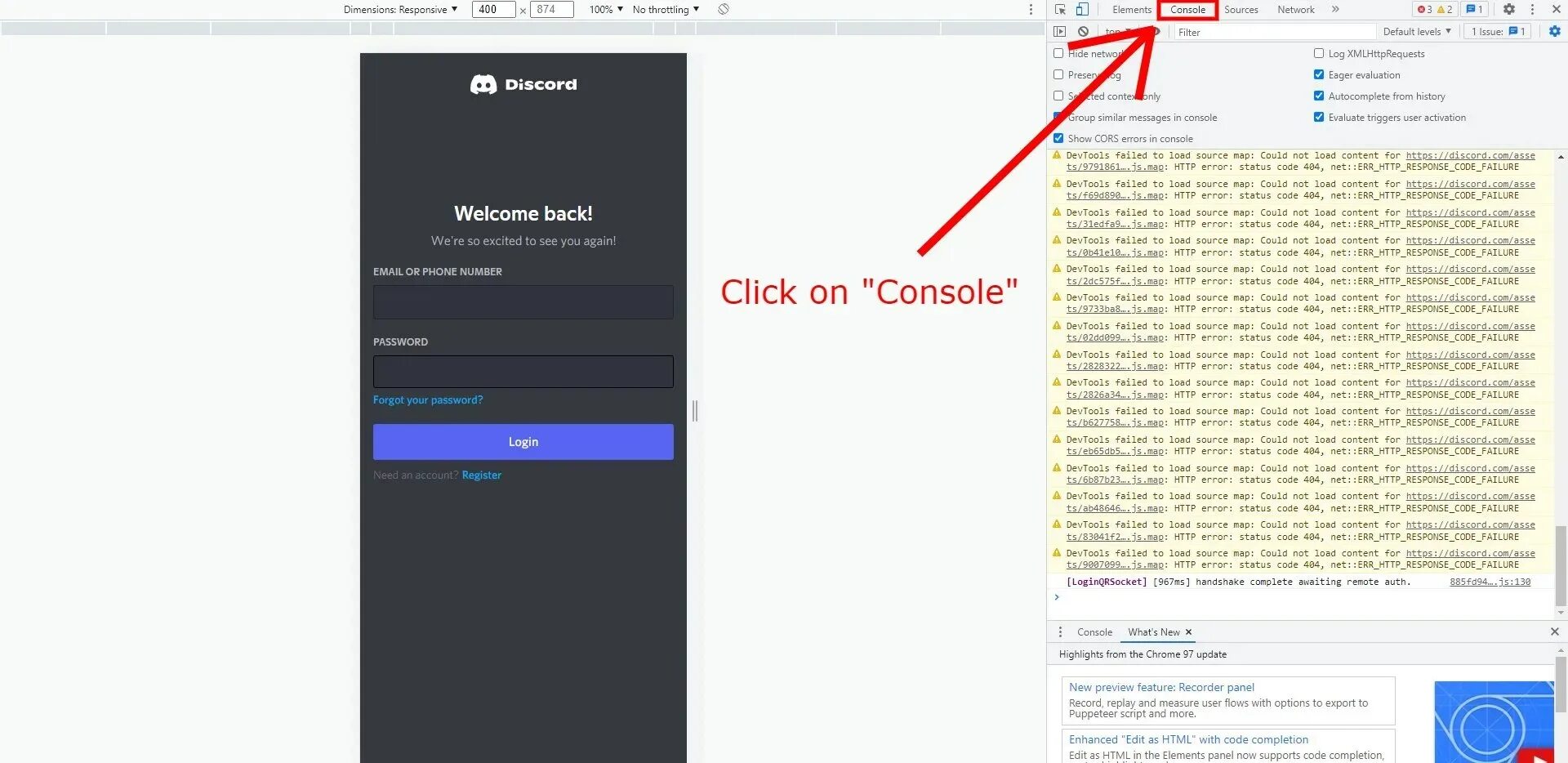This screenshot has width=1568, height=763.
Task: Close the DevTools panel
Action: 1556,10
